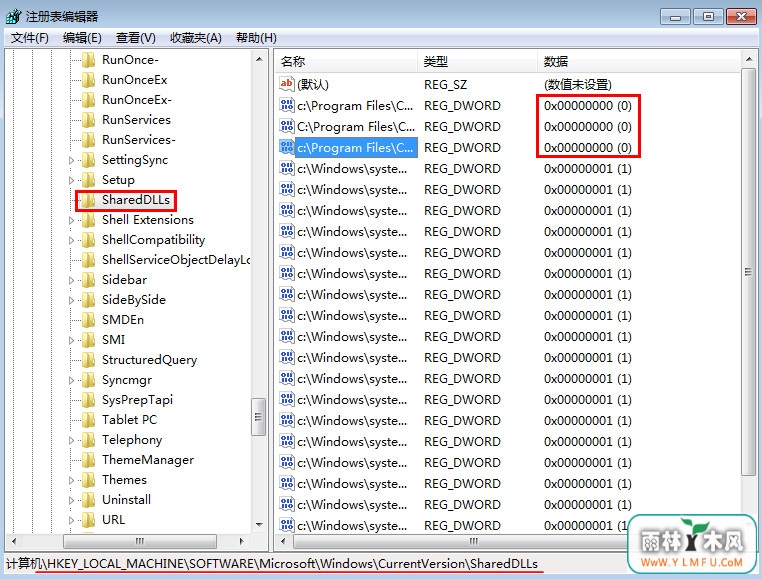Expand the Setup key
The width and height of the screenshot is (762, 579).
coord(71,180)
